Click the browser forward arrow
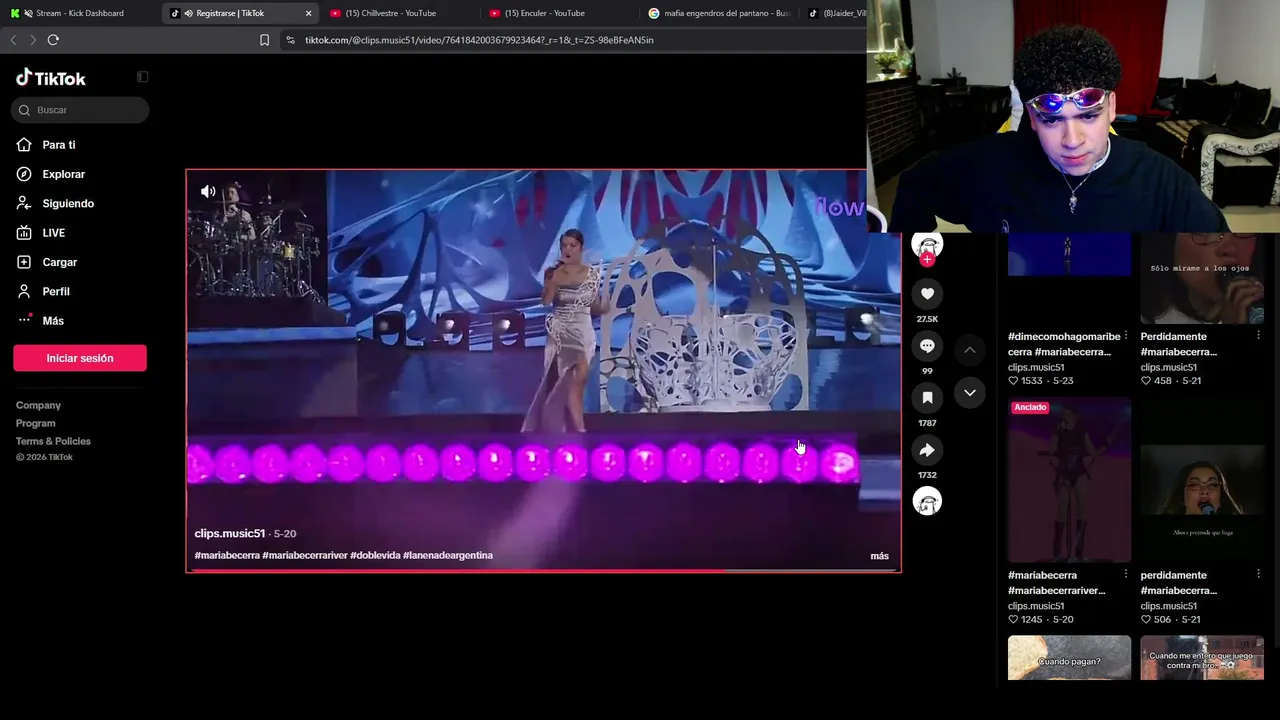 click(x=33, y=40)
